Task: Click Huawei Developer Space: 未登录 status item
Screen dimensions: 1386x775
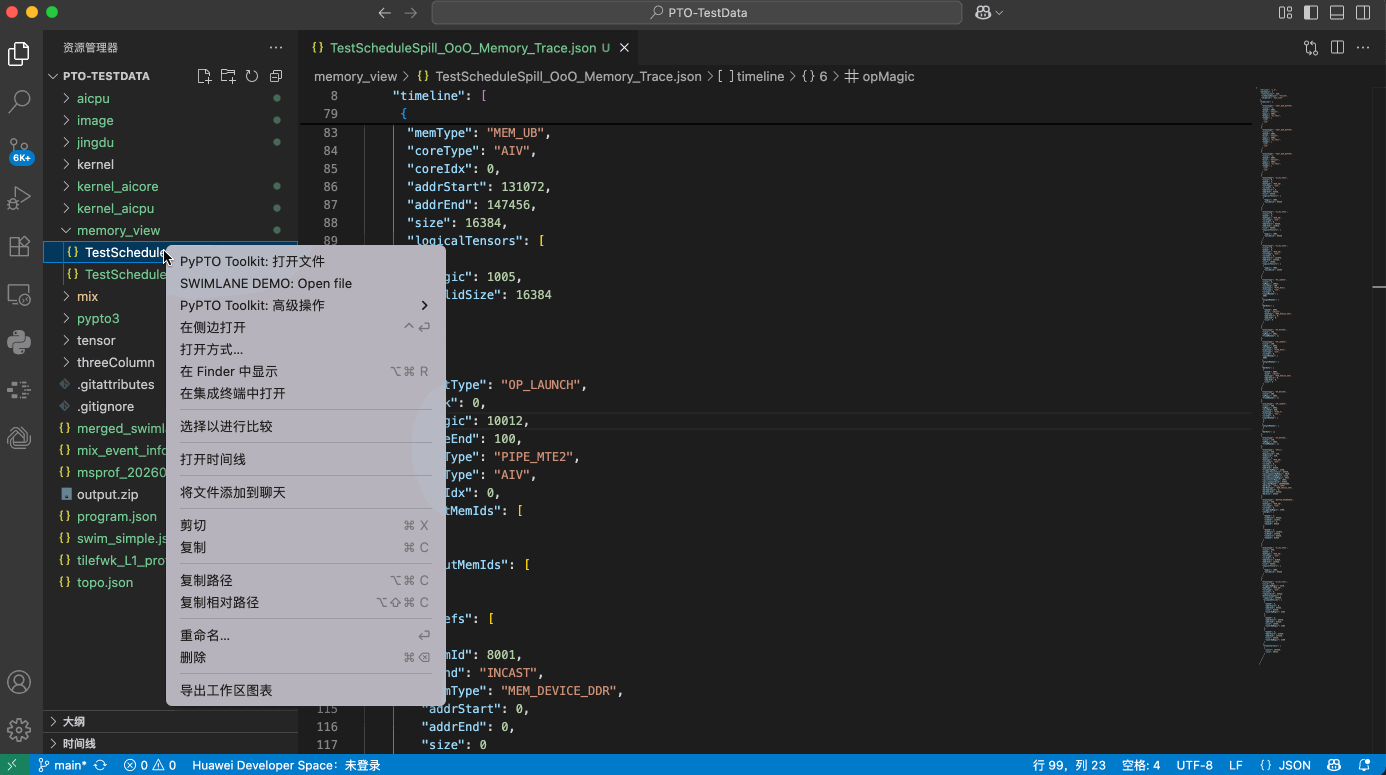Action: pyautogui.click(x=286, y=765)
